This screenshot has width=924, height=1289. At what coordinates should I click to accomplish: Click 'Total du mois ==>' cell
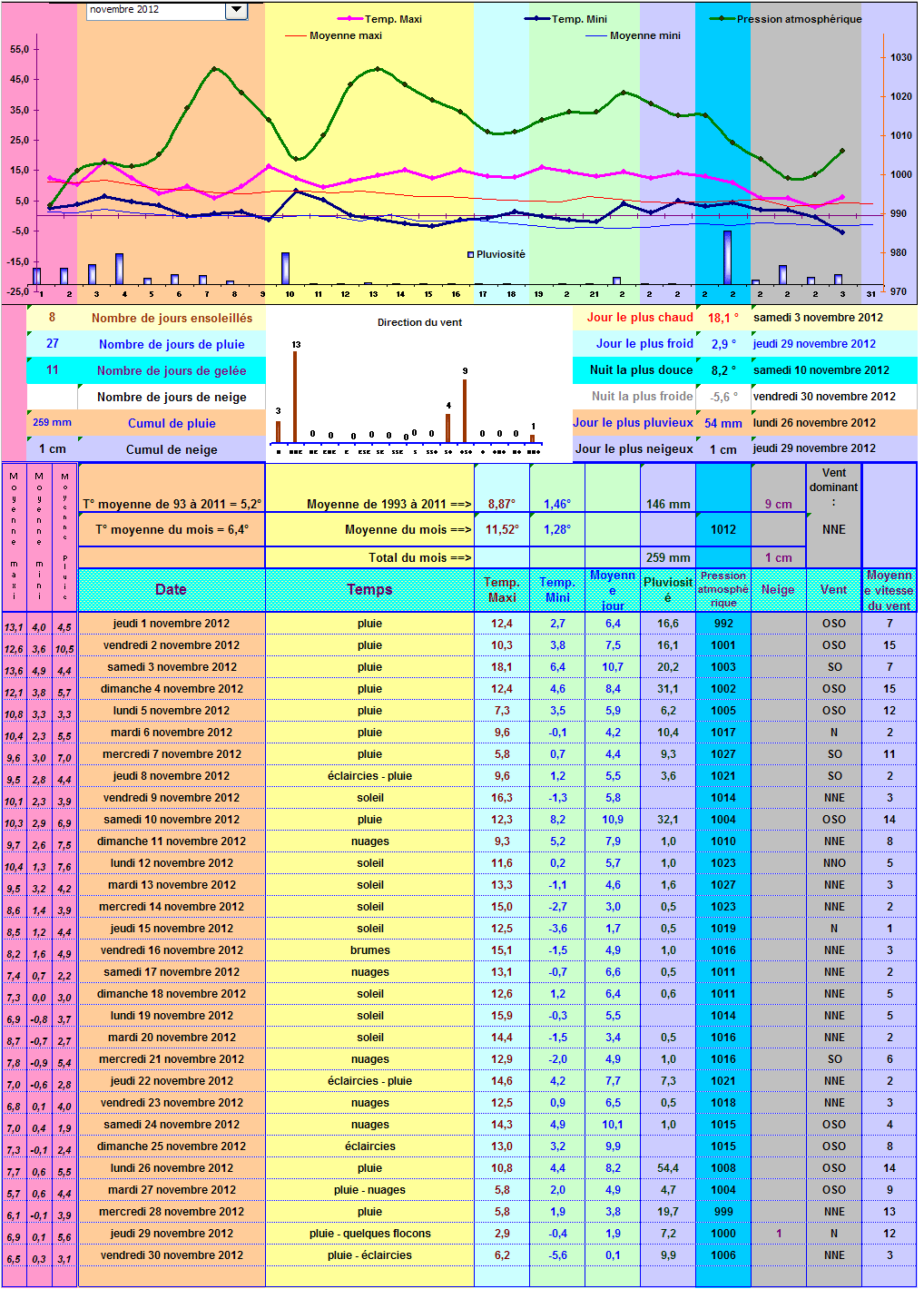tap(369, 557)
